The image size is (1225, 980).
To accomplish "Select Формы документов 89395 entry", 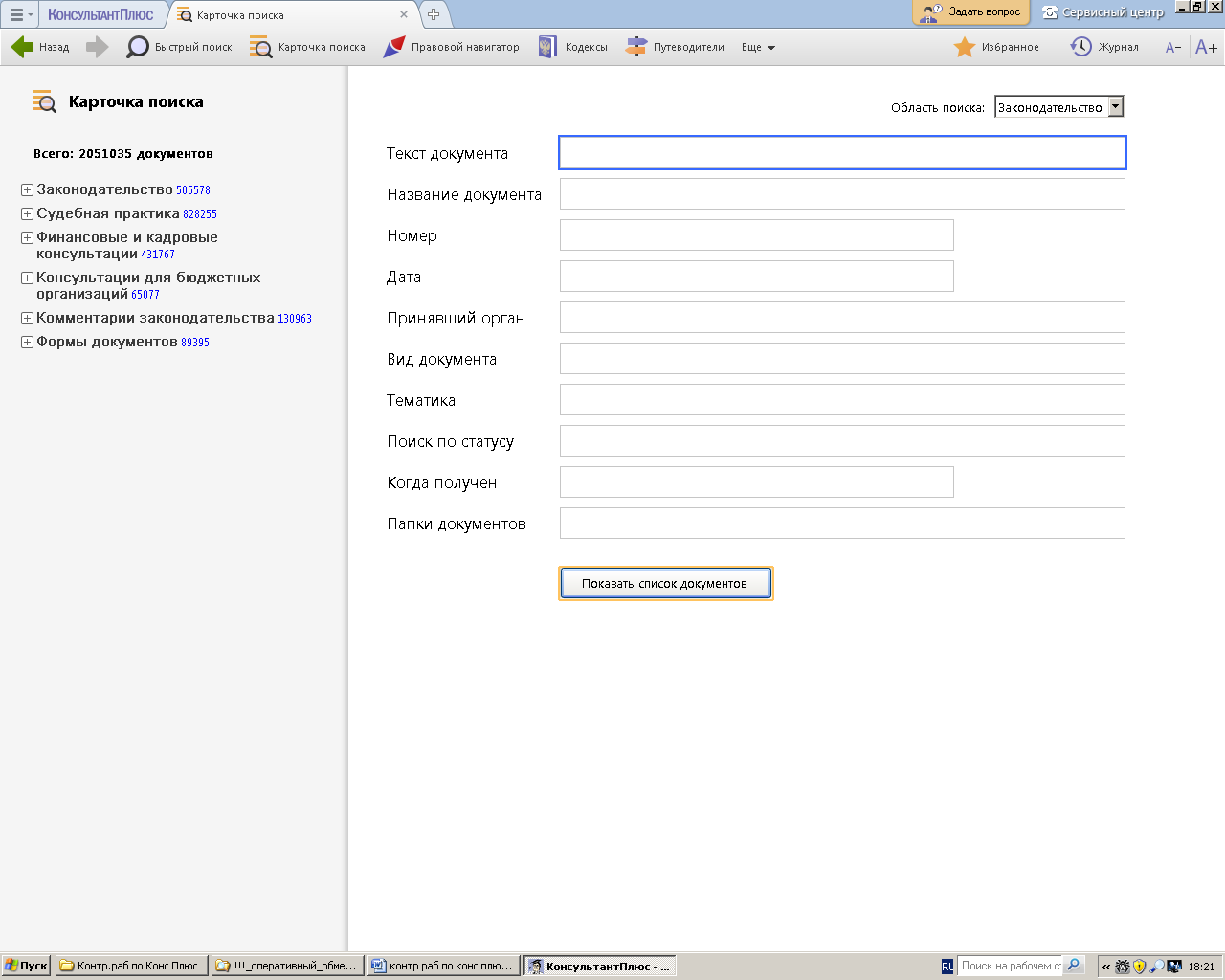I will (122, 342).
